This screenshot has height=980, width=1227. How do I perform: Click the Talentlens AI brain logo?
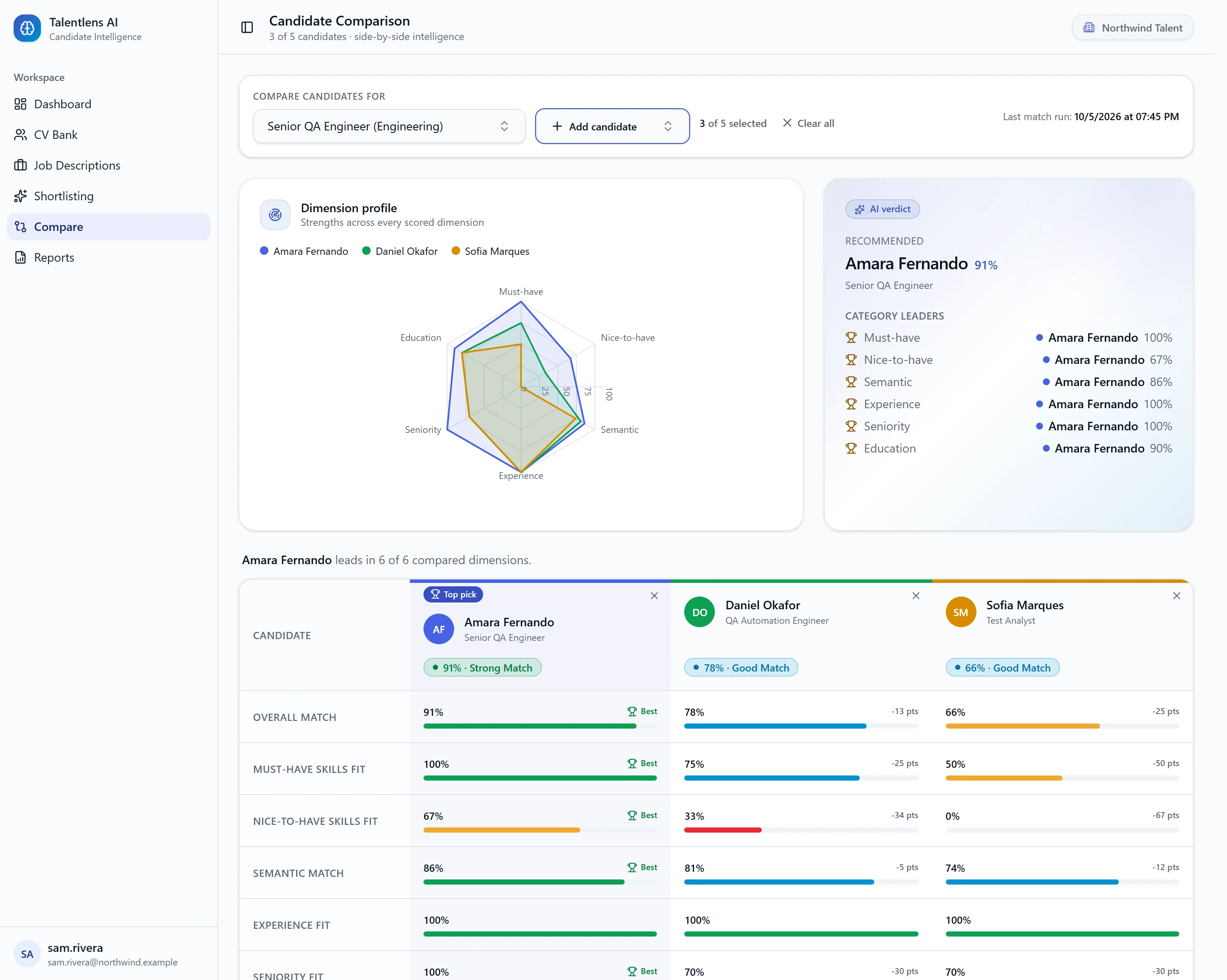pos(27,29)
